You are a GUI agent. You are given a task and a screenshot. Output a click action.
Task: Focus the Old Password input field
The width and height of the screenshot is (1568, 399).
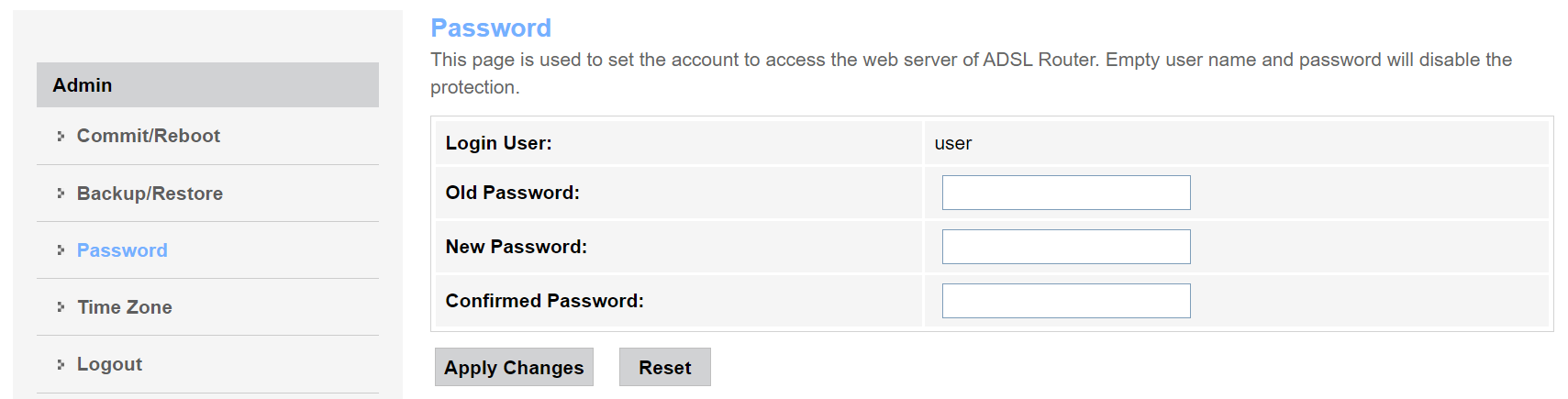coord(1065,193)
